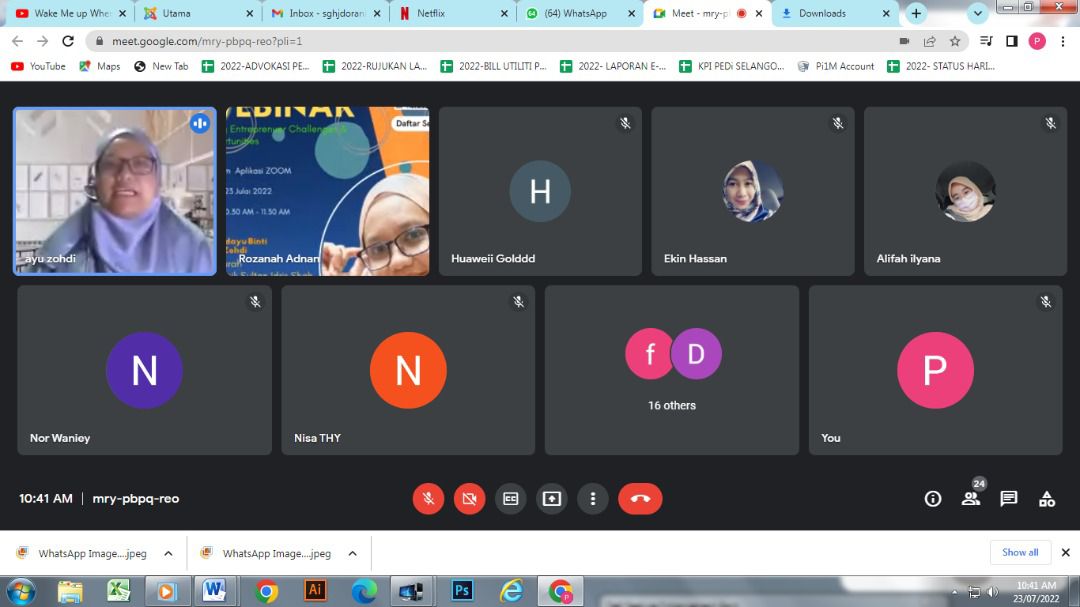This screenshot has width=1080, height=607.
Task: Reload the Google Meet page
Action: (x=68, y=41)
